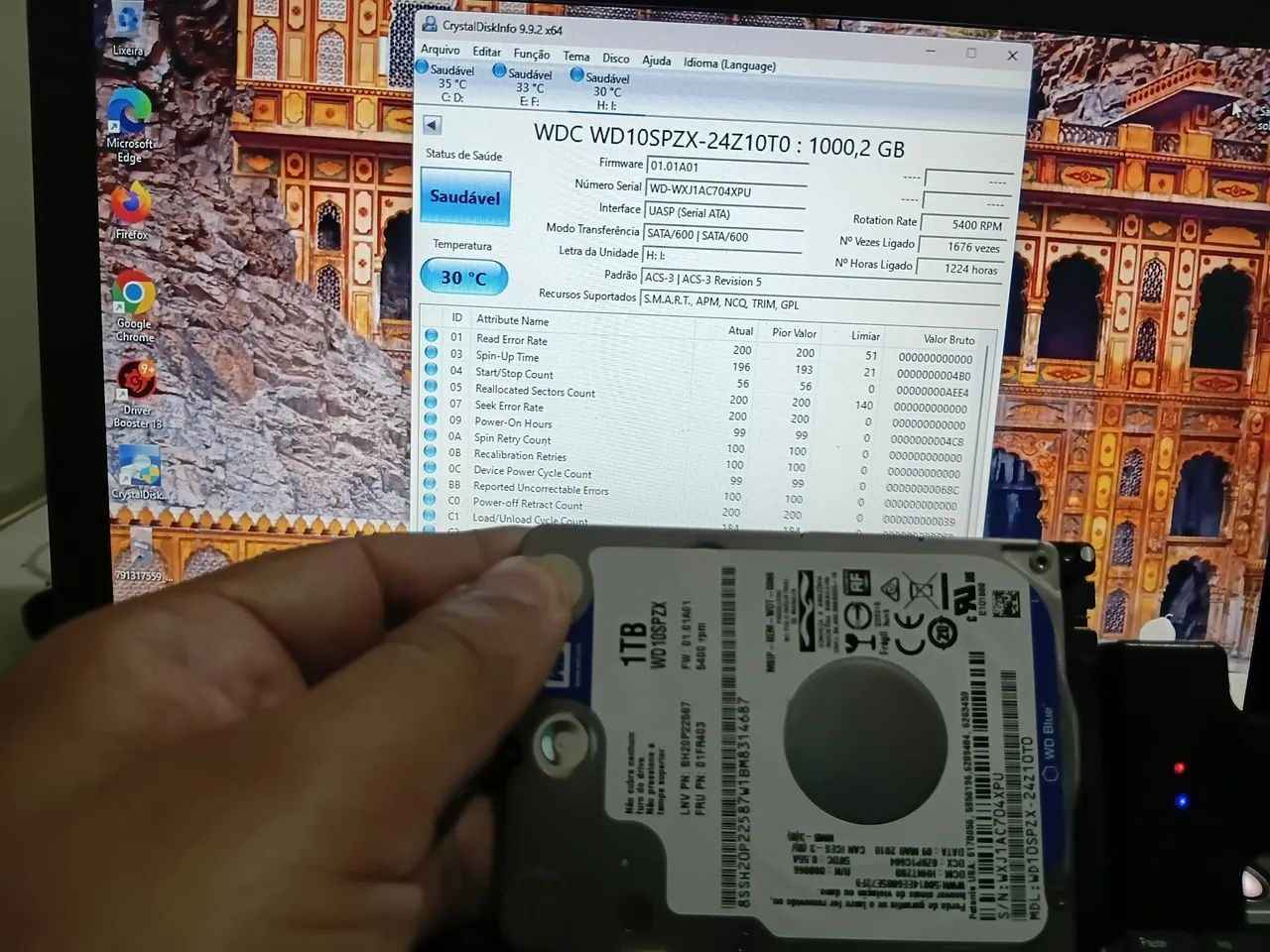Click the Interface field UASP (Serial ATA)

(x=723, y=213)
